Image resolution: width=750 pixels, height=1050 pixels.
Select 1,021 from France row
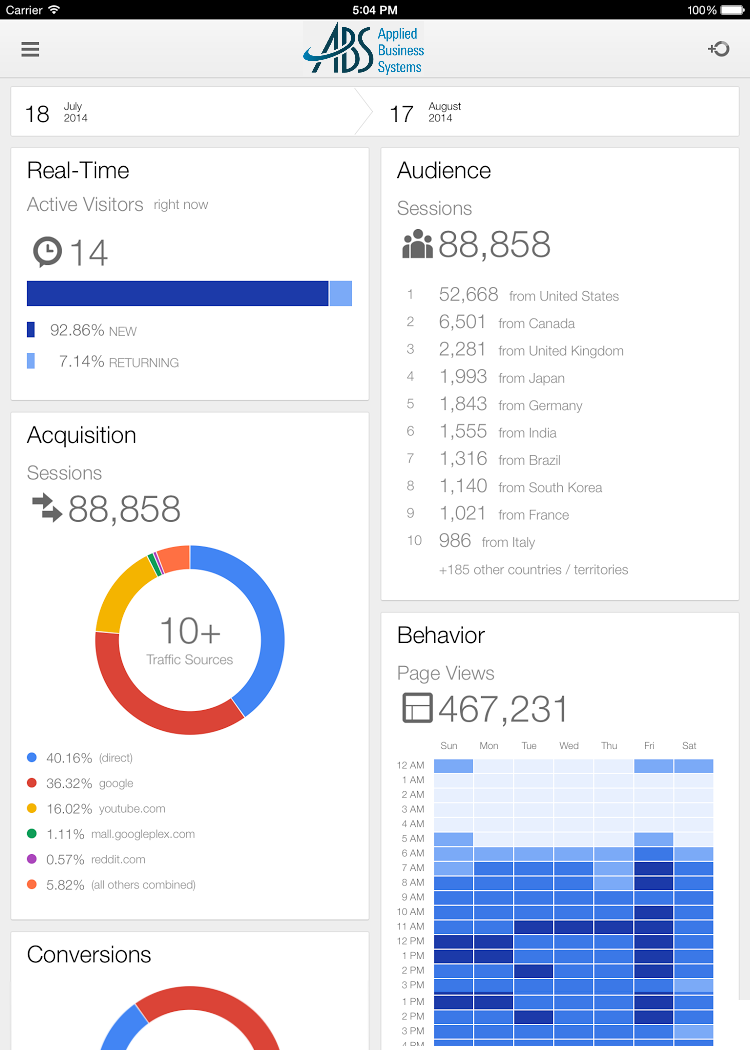coord(488,514)
